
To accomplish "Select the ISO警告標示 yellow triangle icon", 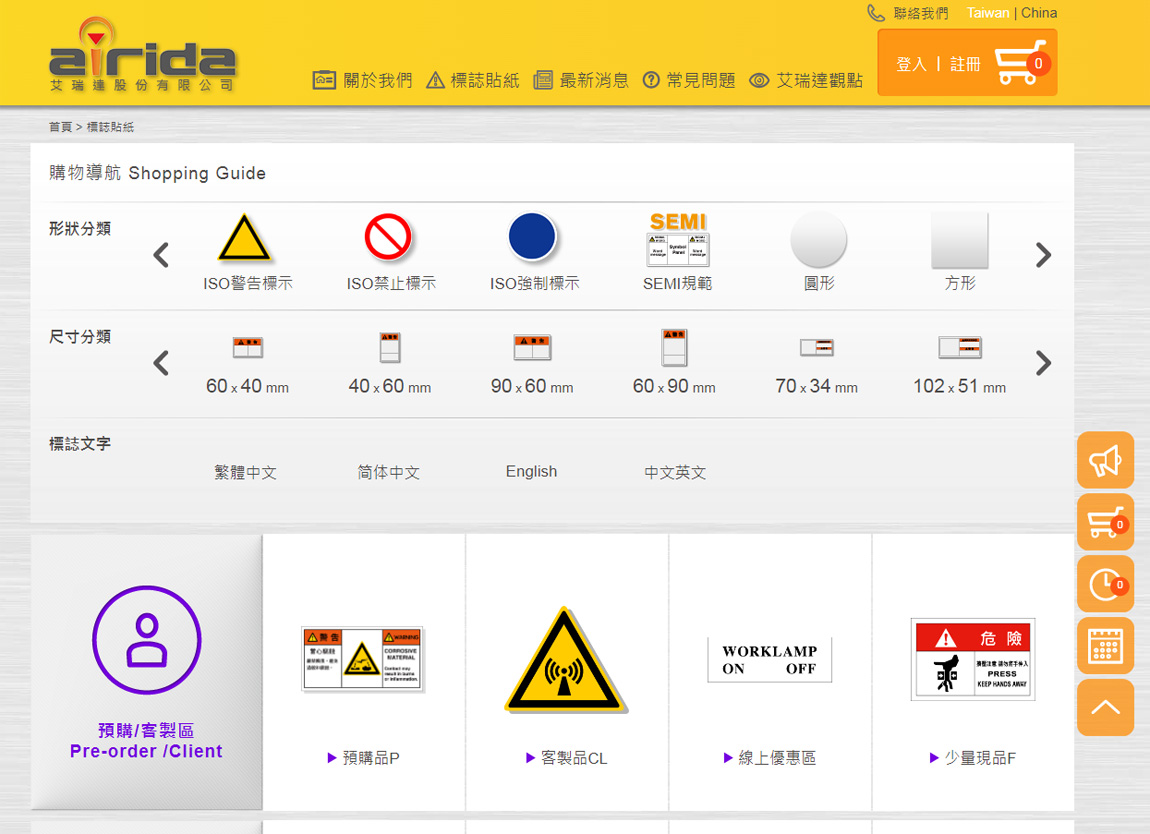I will click(x=245, y=240).
